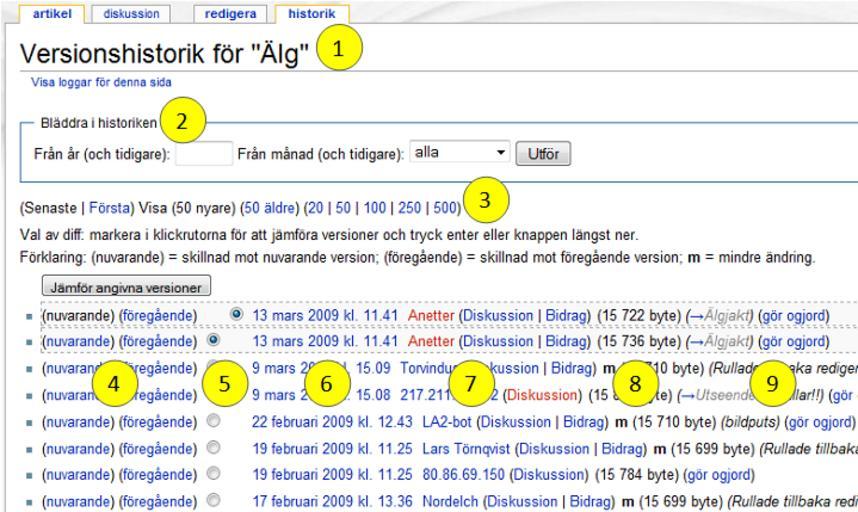The height and width of the screenshot is (512, 858).
Task: Open the "redigera" tab
Action: 231,15
